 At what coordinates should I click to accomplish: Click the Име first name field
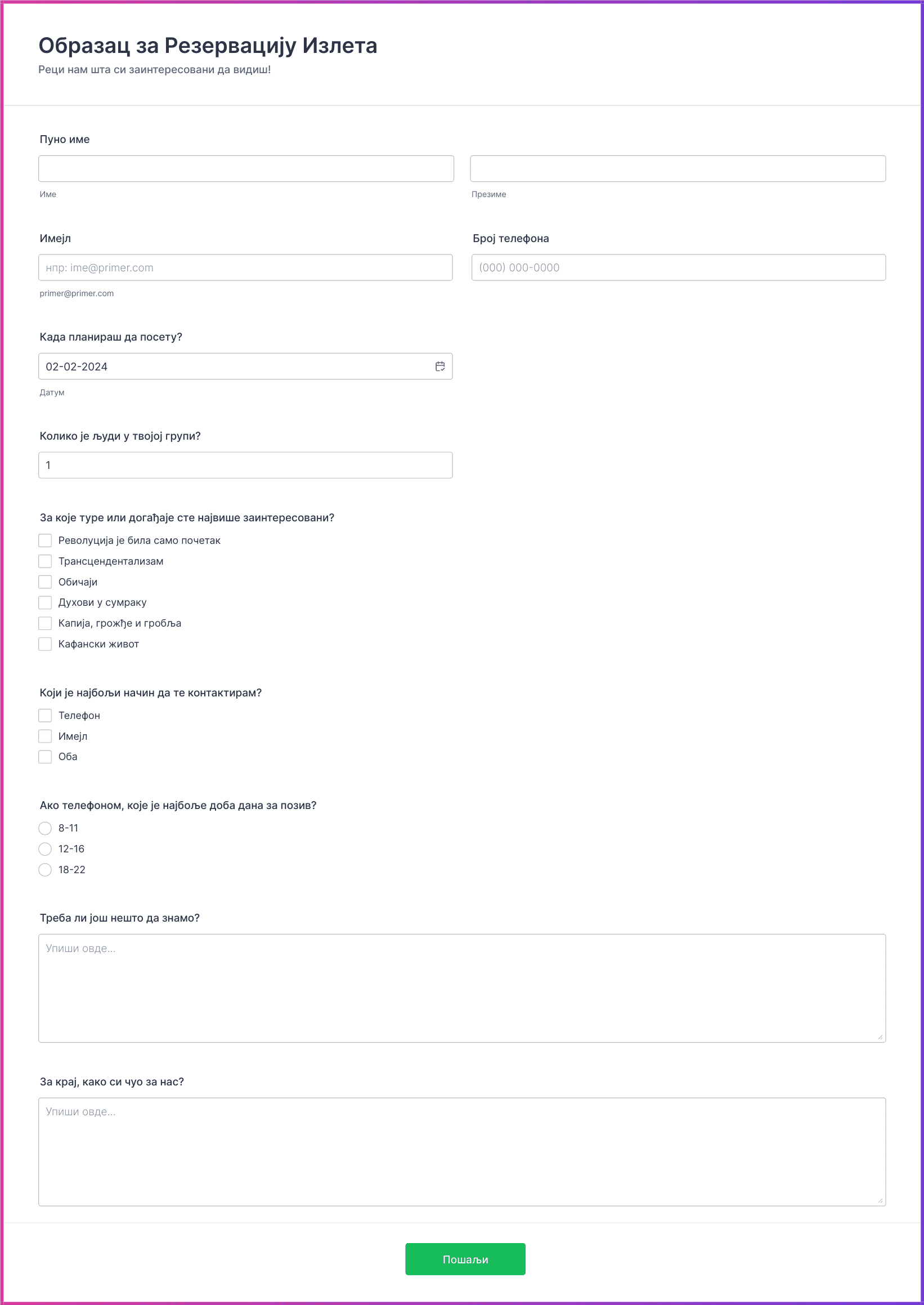(x=246, y=168)
